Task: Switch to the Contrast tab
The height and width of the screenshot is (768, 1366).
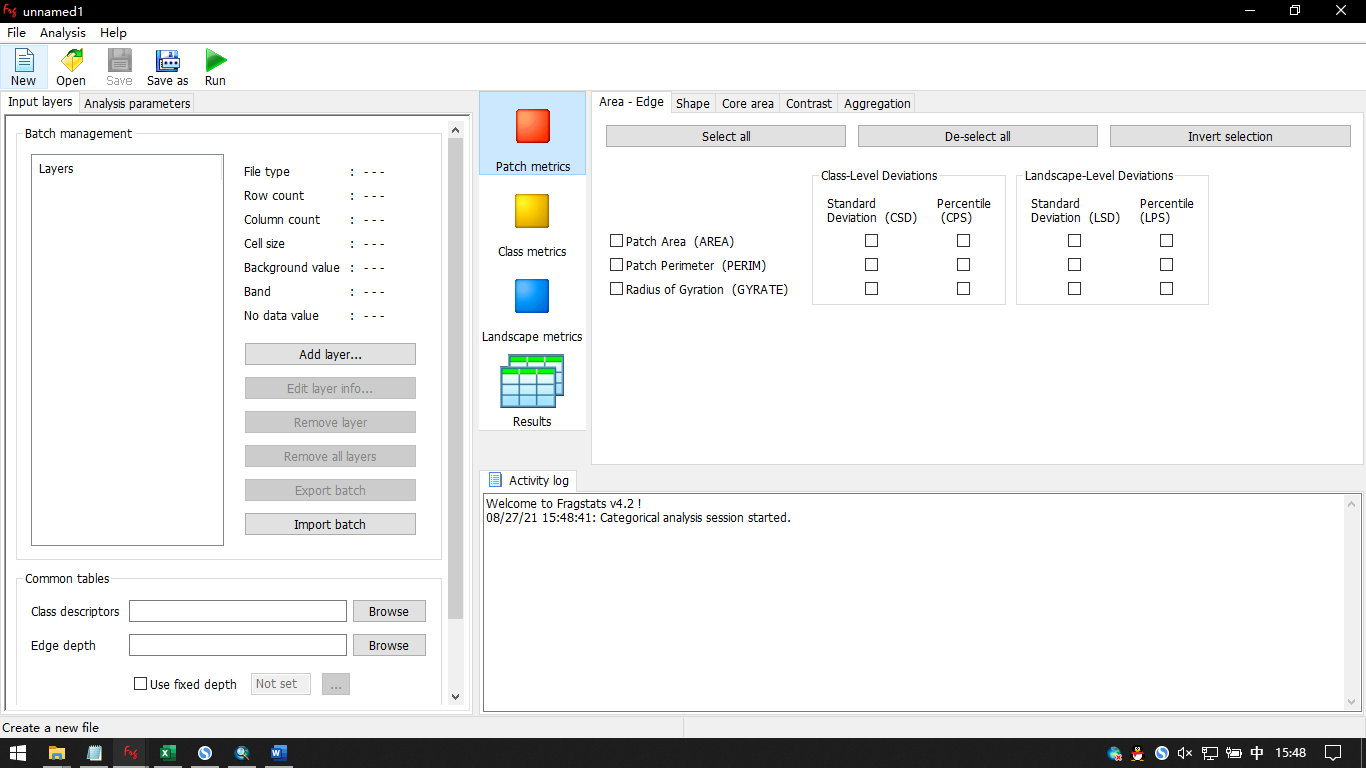Action: point(809,103)
